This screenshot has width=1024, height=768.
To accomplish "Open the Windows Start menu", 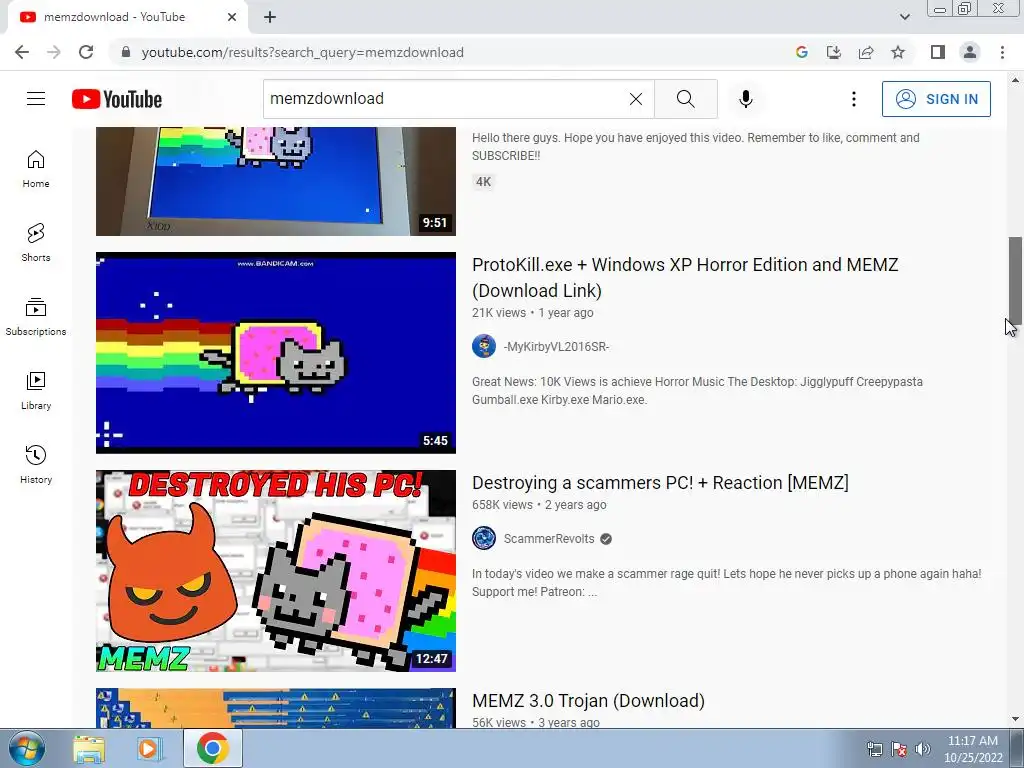I will pyautogui.click(x=26, y=748).
